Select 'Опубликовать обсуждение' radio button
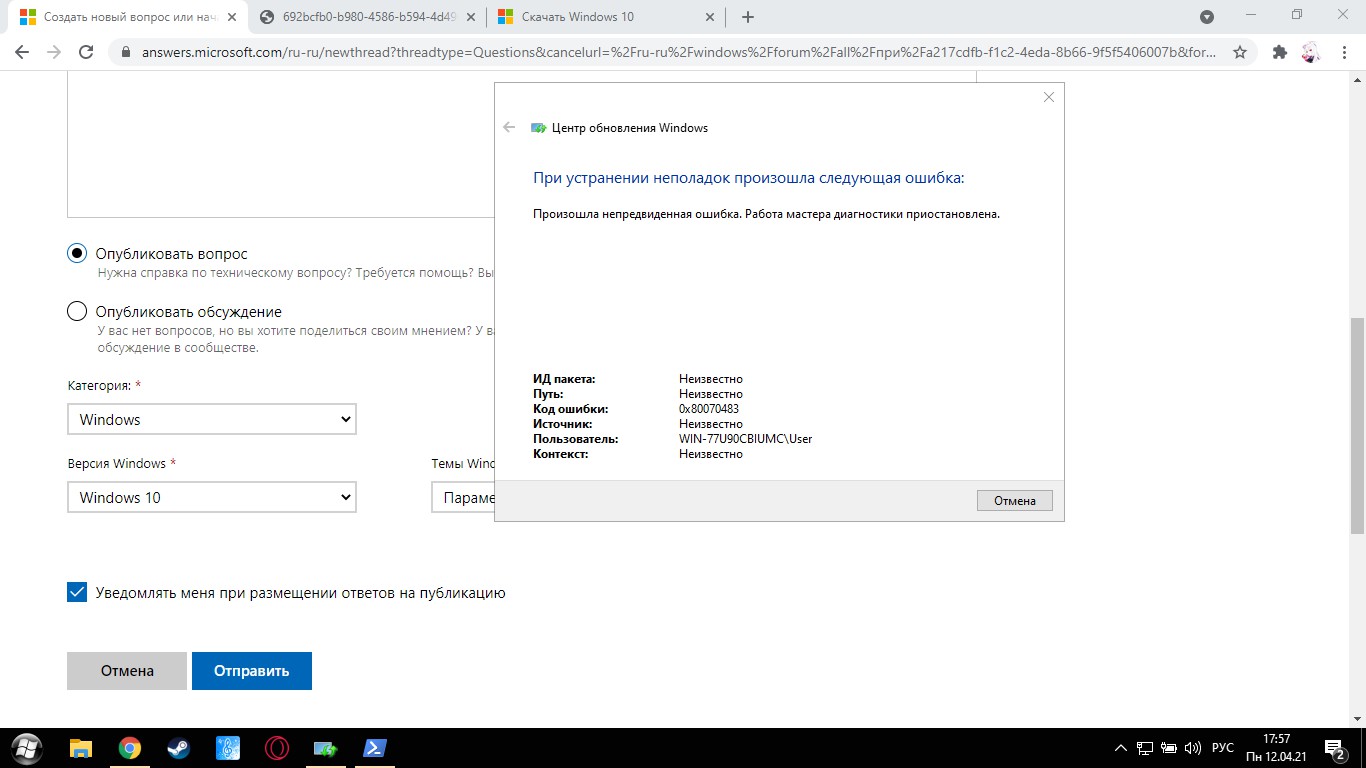The image size is (1366, 768). [x=77, y=311]
